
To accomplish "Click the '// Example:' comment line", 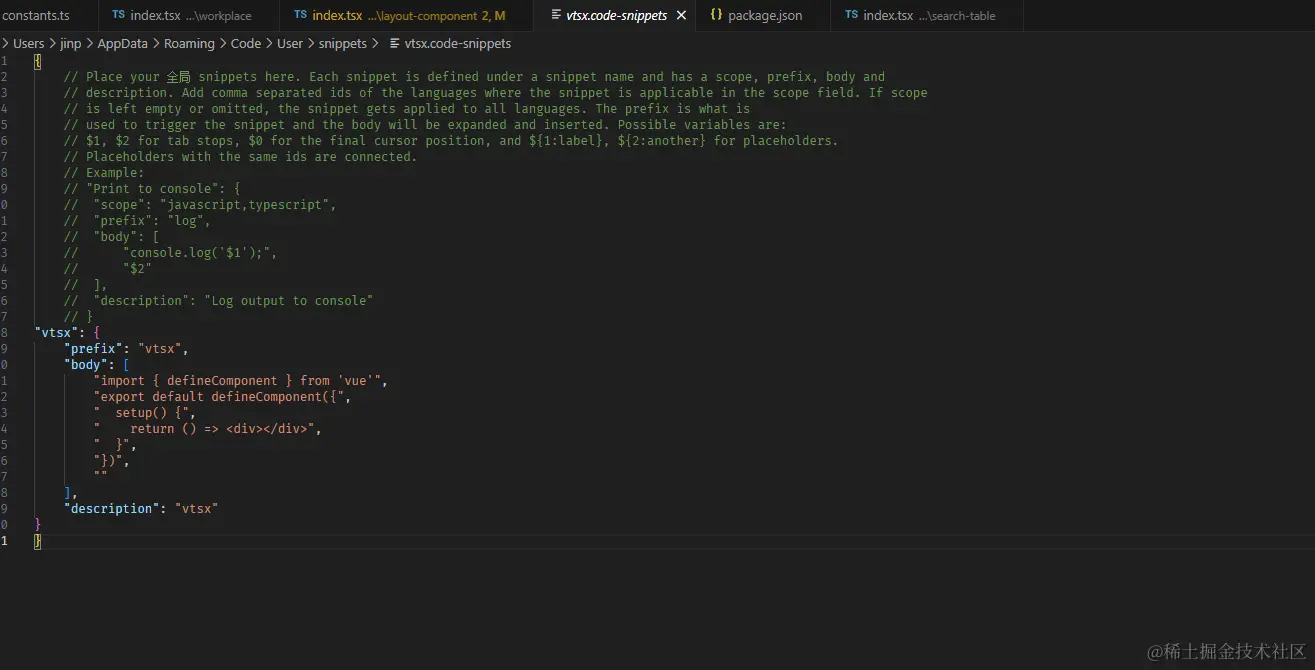I will 104,173.
